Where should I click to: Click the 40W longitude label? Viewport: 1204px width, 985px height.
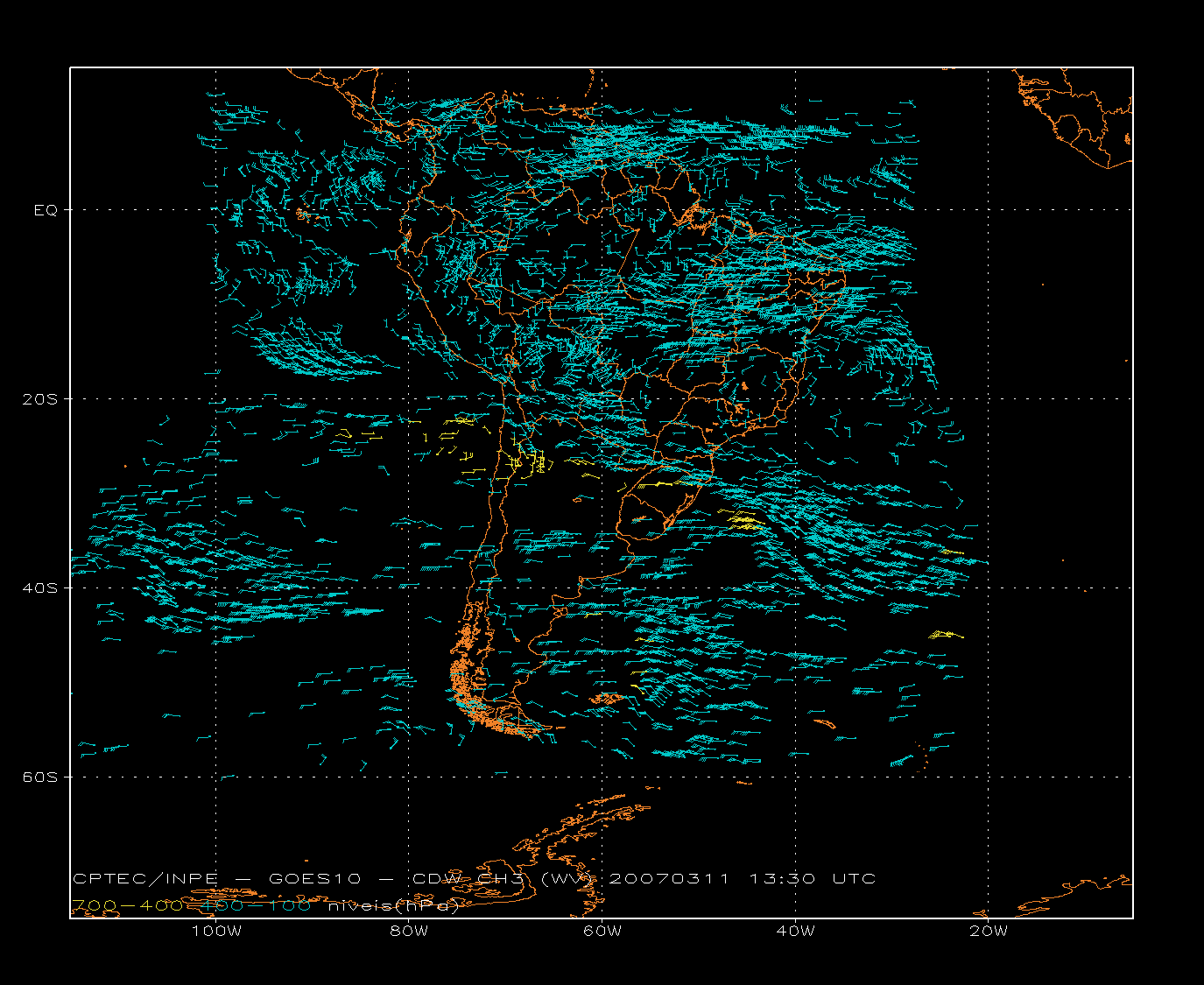[x=796, y=931]
